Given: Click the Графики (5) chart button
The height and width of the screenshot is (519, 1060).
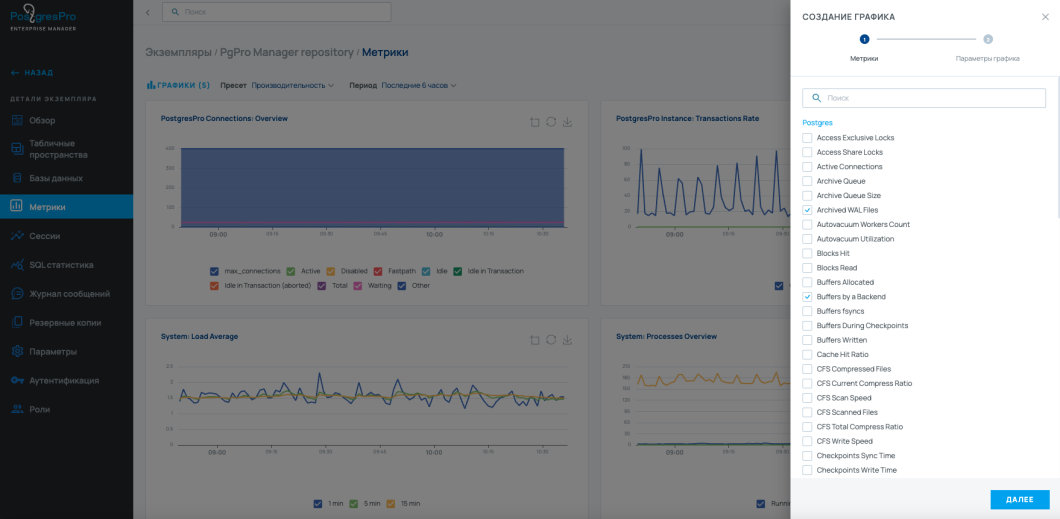Looking at the screenshot, I should point(178,86).
